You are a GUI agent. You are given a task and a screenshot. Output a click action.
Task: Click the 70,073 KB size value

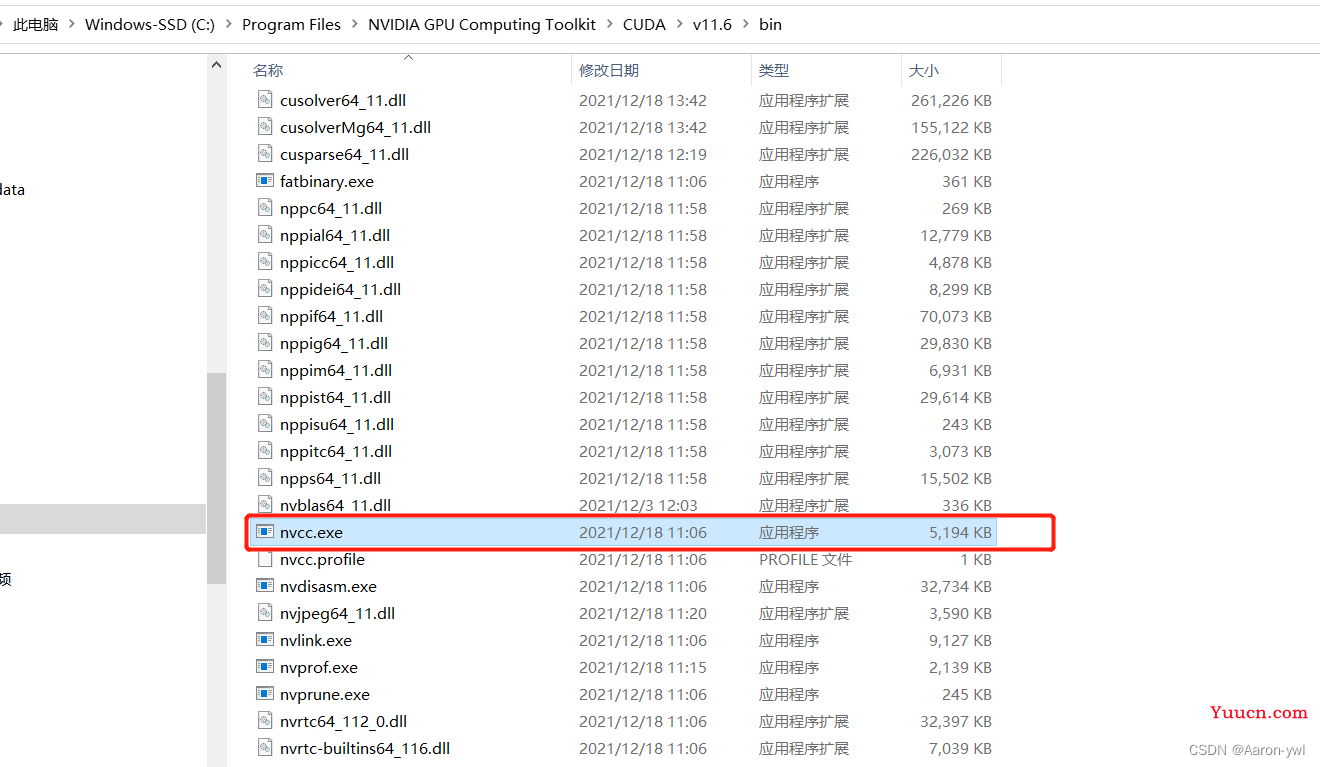click(x=956, y=316)
